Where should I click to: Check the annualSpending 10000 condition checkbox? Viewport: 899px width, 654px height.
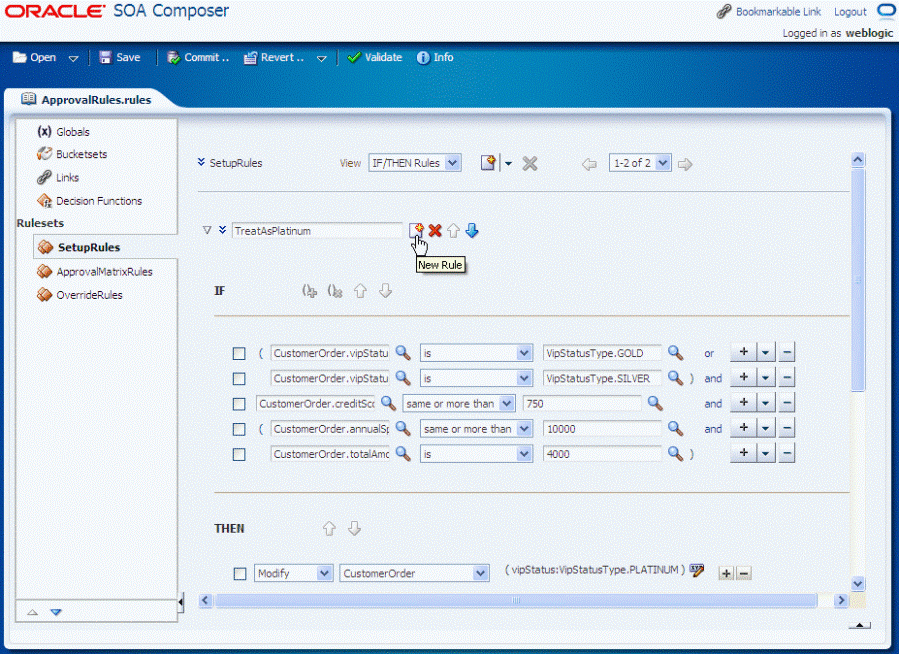(x=239, y=429)
